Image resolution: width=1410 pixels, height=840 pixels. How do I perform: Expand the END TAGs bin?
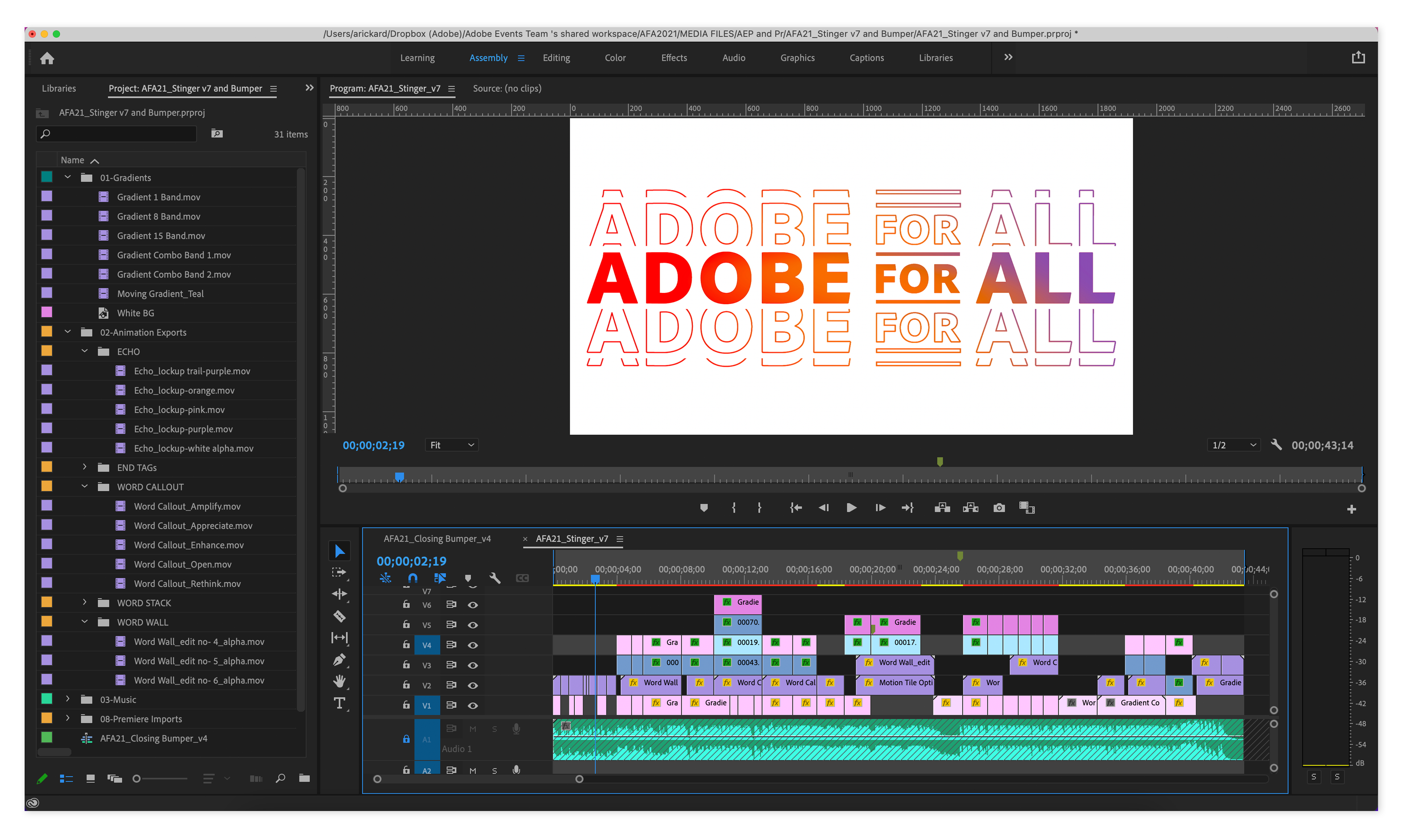[x=84, y=467]
